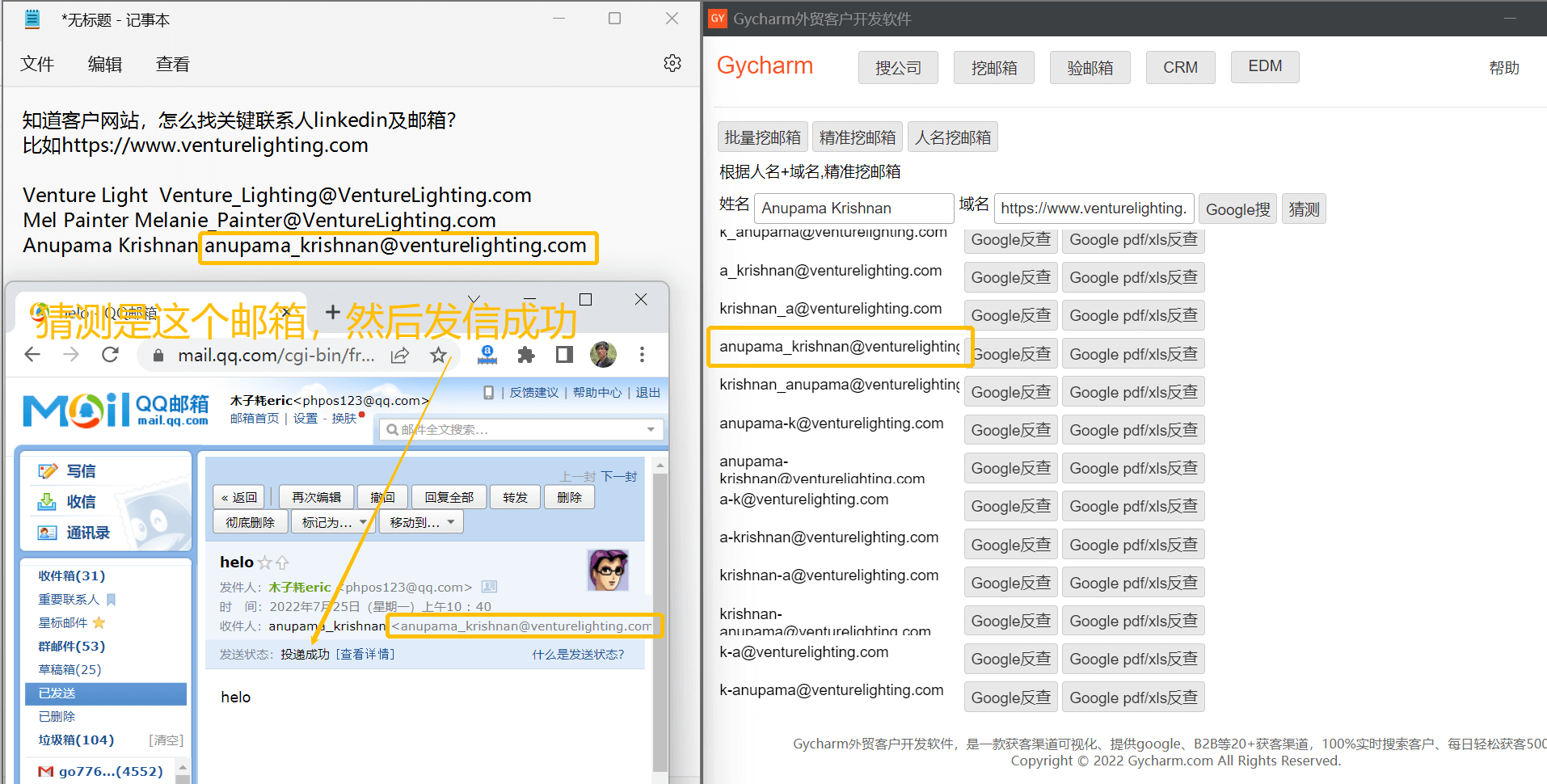Screen dimensions: 1547x784
Task: Click the 域名 input field
Action: [x=1094, y=209]
